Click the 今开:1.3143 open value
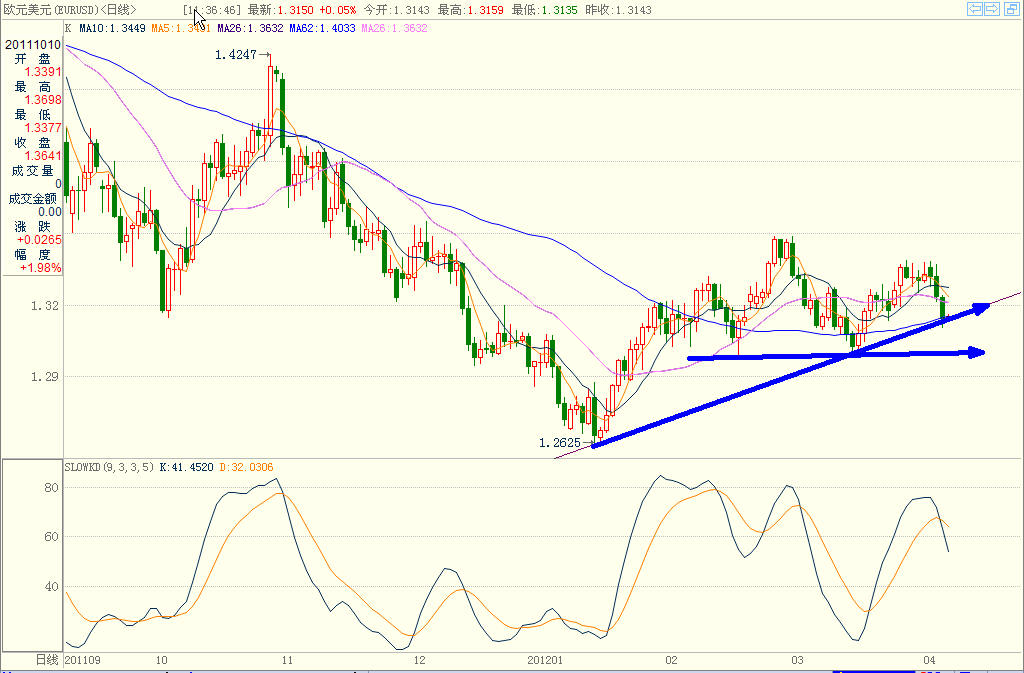Image resolution: width=1024 pixels, height=673 pixels. (396, 10)
